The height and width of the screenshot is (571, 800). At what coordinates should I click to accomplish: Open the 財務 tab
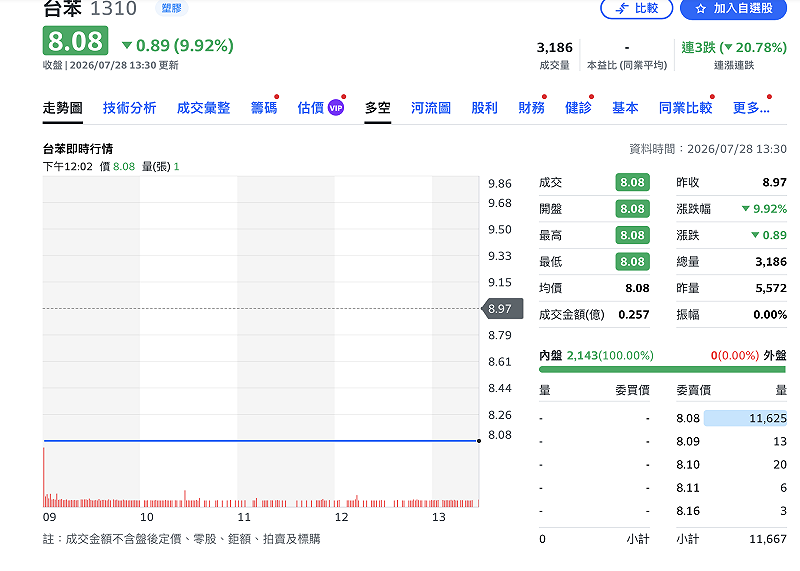[x=531, y=108]
